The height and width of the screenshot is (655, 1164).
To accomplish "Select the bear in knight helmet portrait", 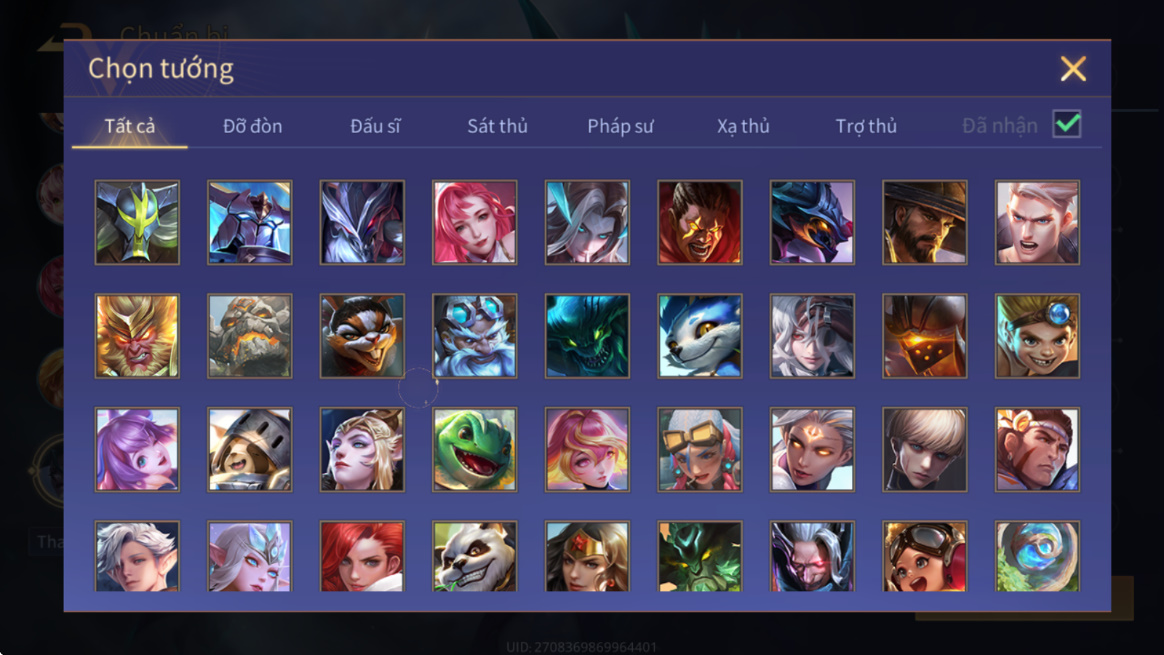I will [250, 449].
